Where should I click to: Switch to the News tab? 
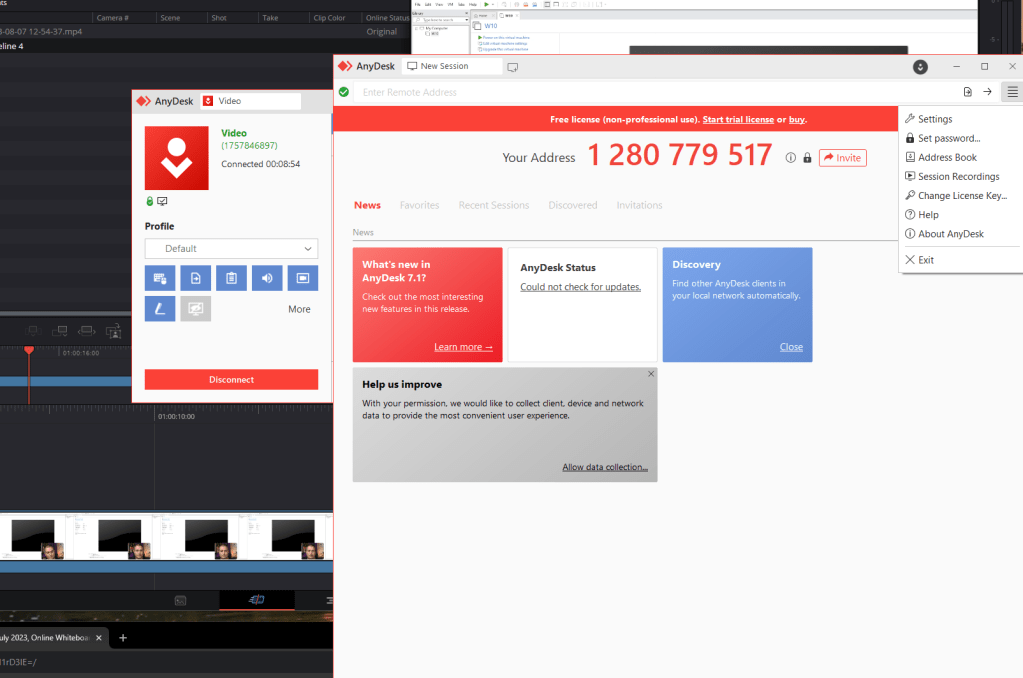point(367,205)
